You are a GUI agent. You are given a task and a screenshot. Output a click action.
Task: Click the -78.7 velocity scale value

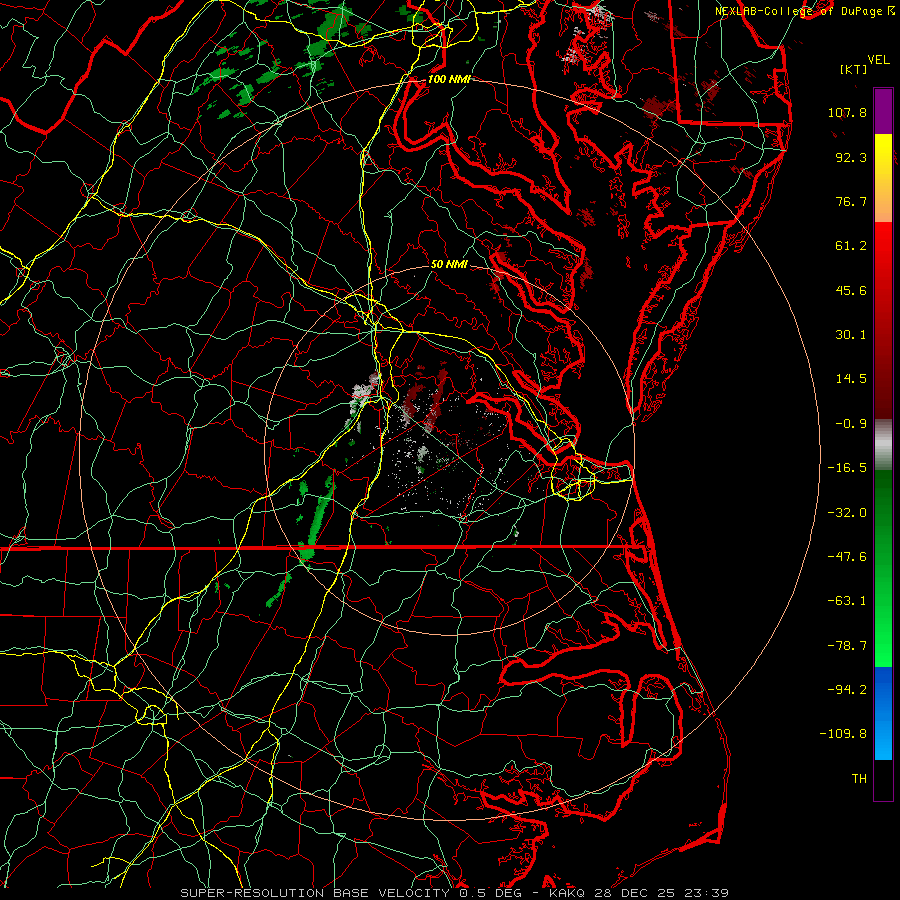pos(847,646)
